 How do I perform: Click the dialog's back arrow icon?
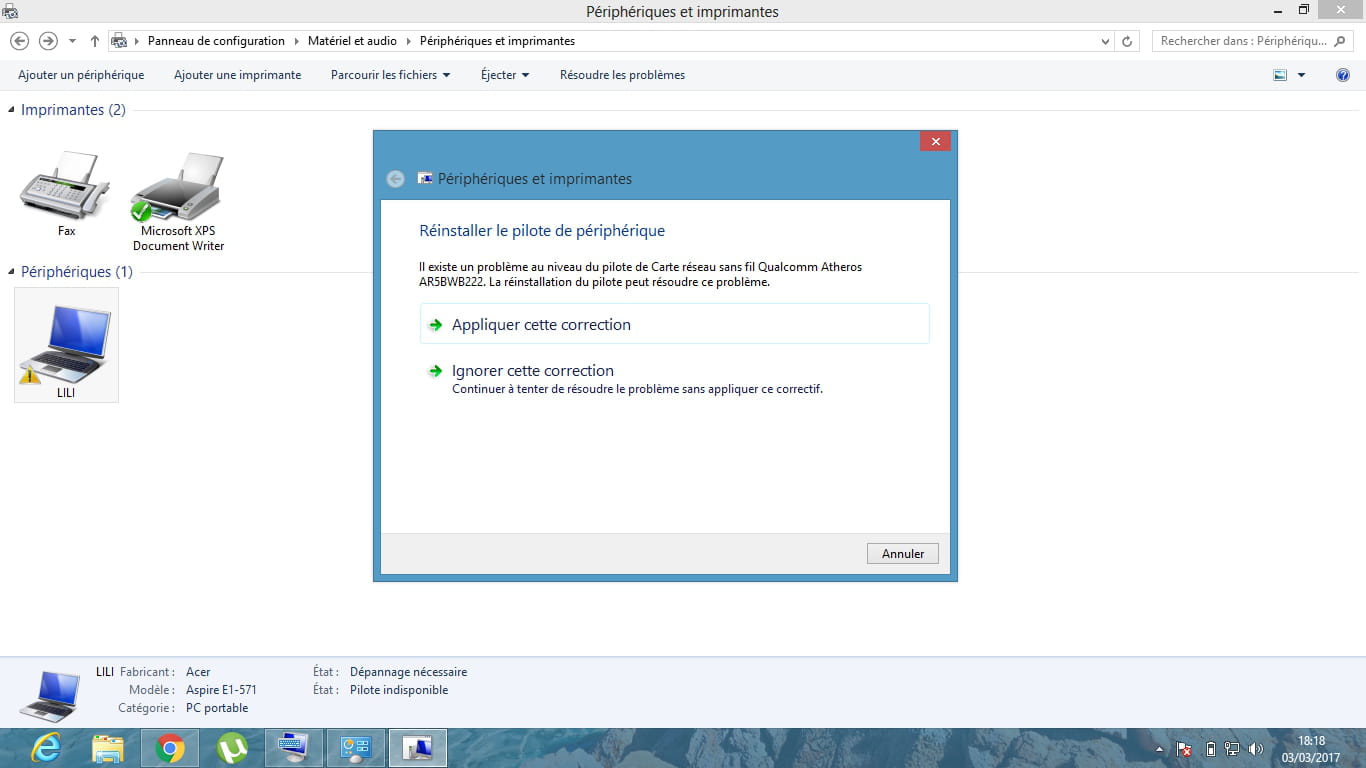395,179
